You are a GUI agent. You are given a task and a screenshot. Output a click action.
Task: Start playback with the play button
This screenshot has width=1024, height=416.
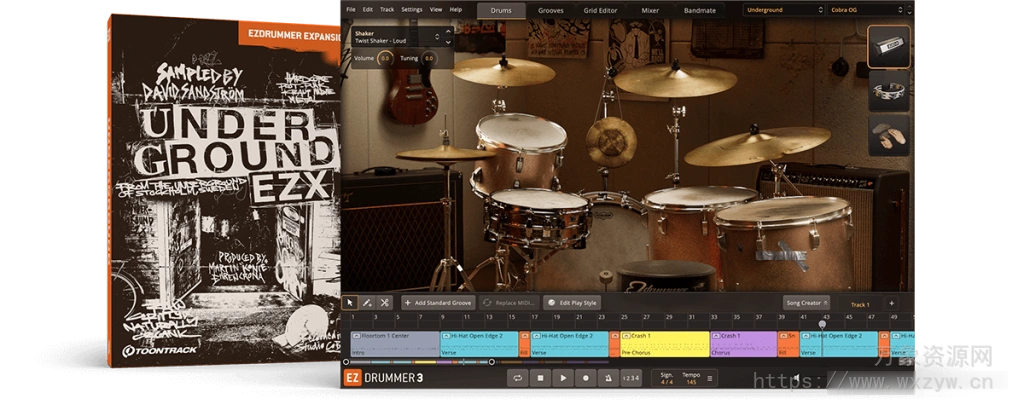tap(562, 377)
